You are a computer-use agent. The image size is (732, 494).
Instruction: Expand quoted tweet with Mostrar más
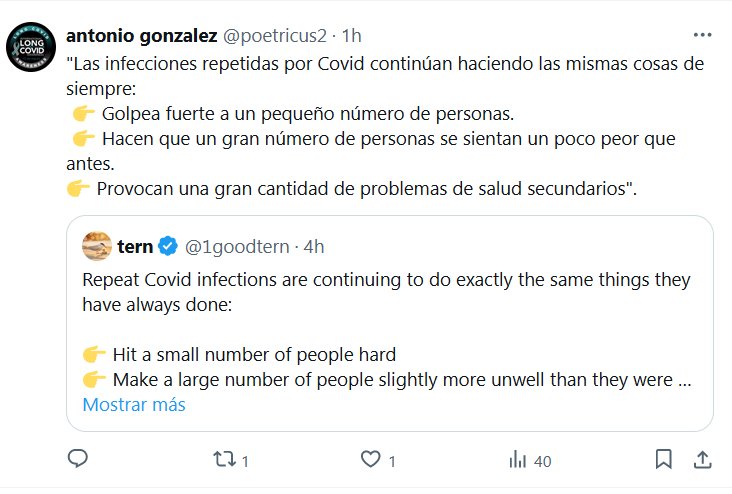click(134, 405)
